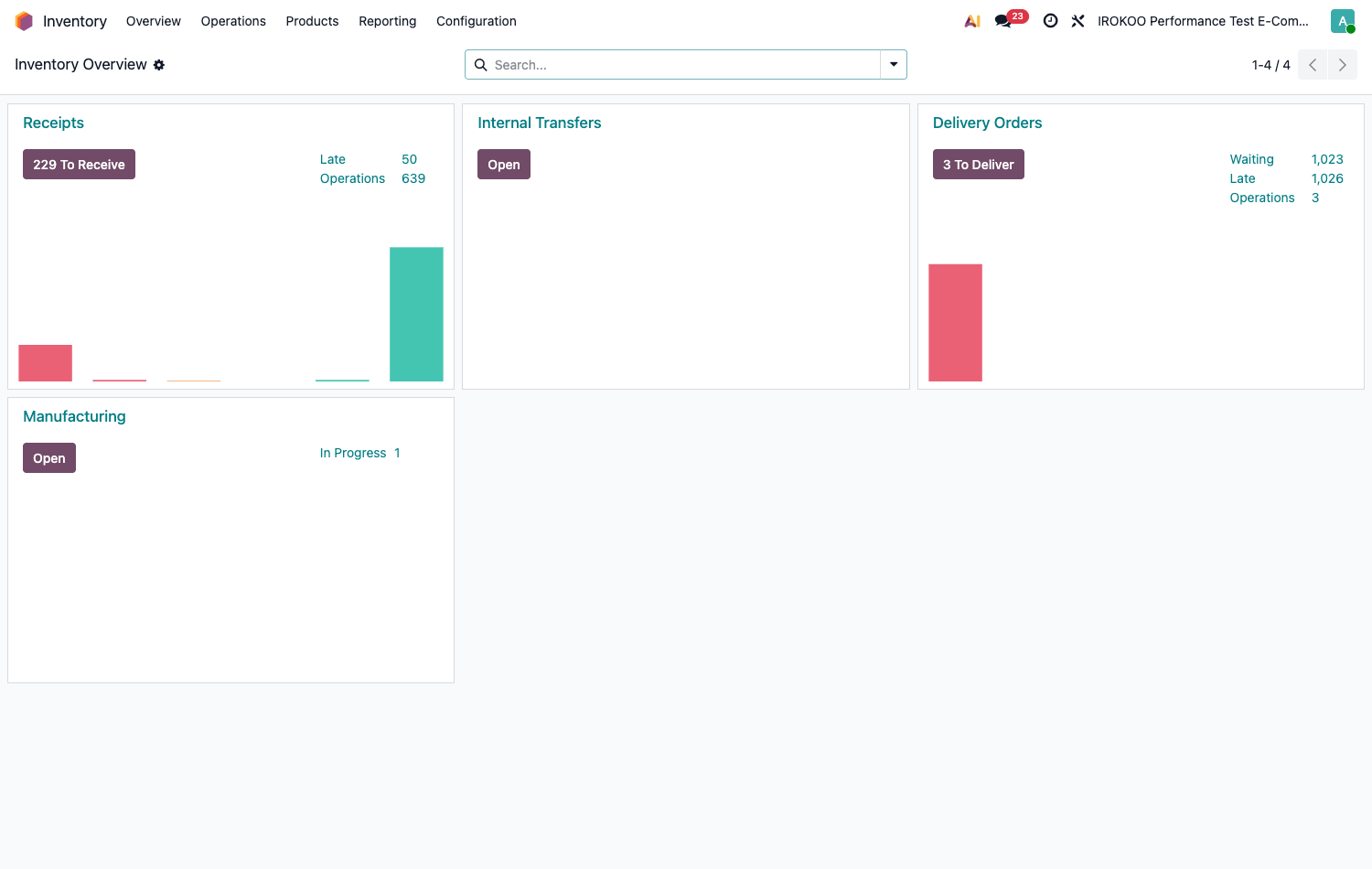Go to previous page arrow
This screenshot has width=1372, height=869.
tap(1313, 65)
